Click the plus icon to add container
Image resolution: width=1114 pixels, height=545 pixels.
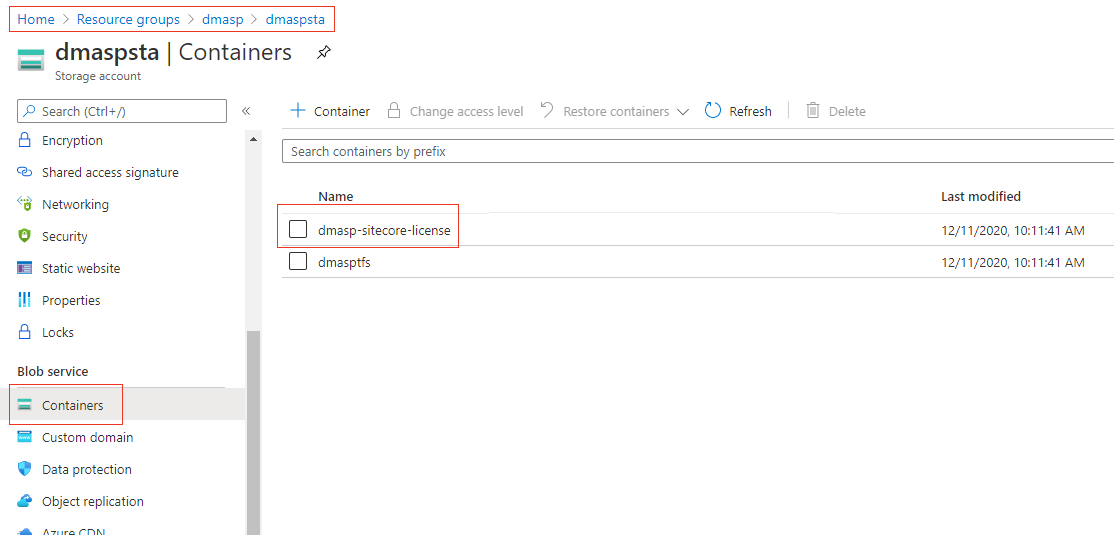[298, 111]
